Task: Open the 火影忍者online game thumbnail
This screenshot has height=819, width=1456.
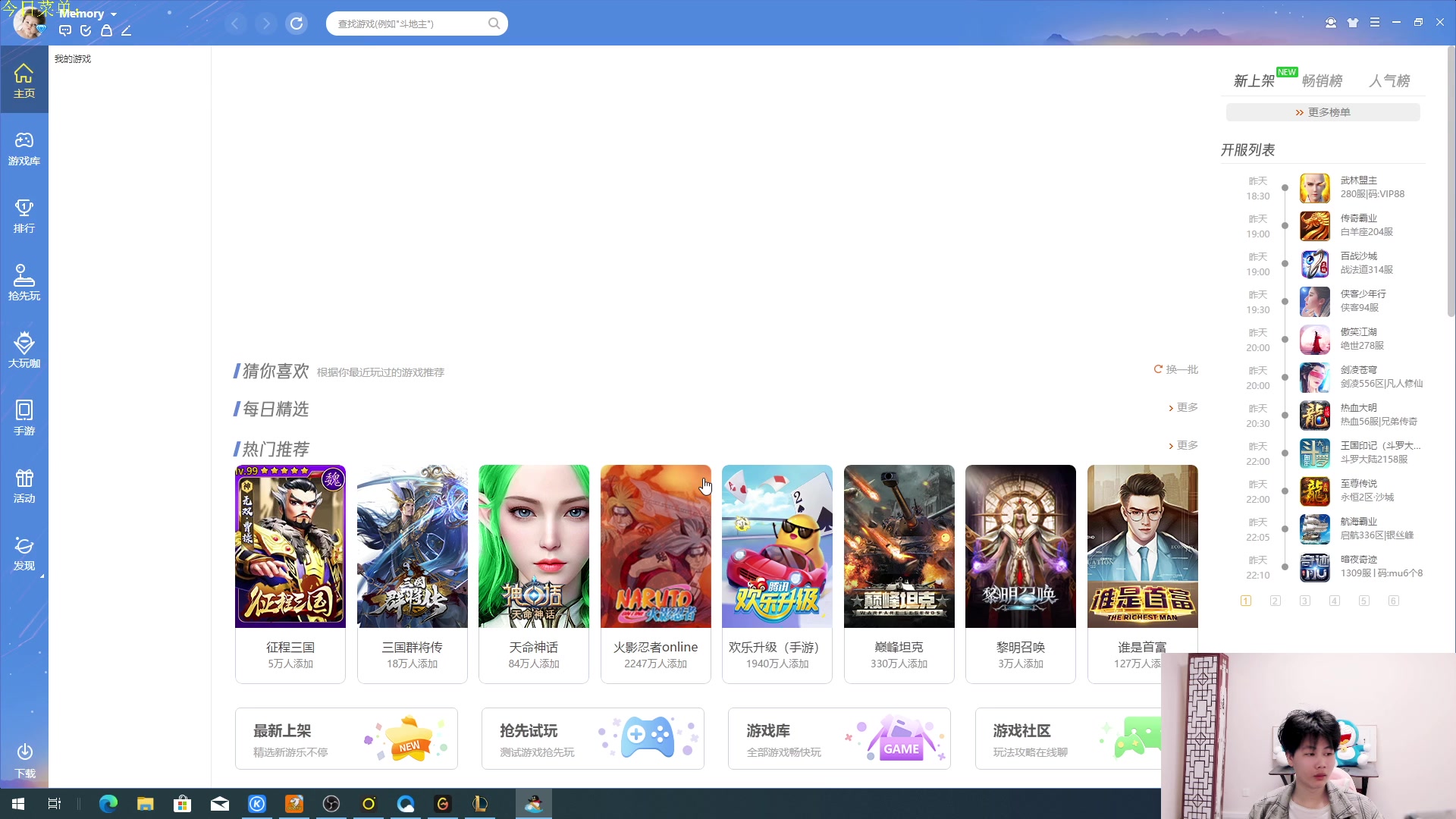Action: point(655,546)
